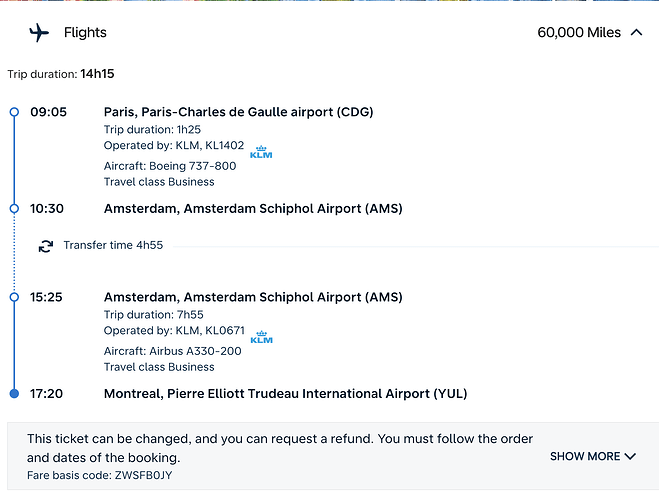Viewport: 659px width, 500px height.
Task: Select the 17:20 Montreal arrival marker
Action: (x=14, y=393)
